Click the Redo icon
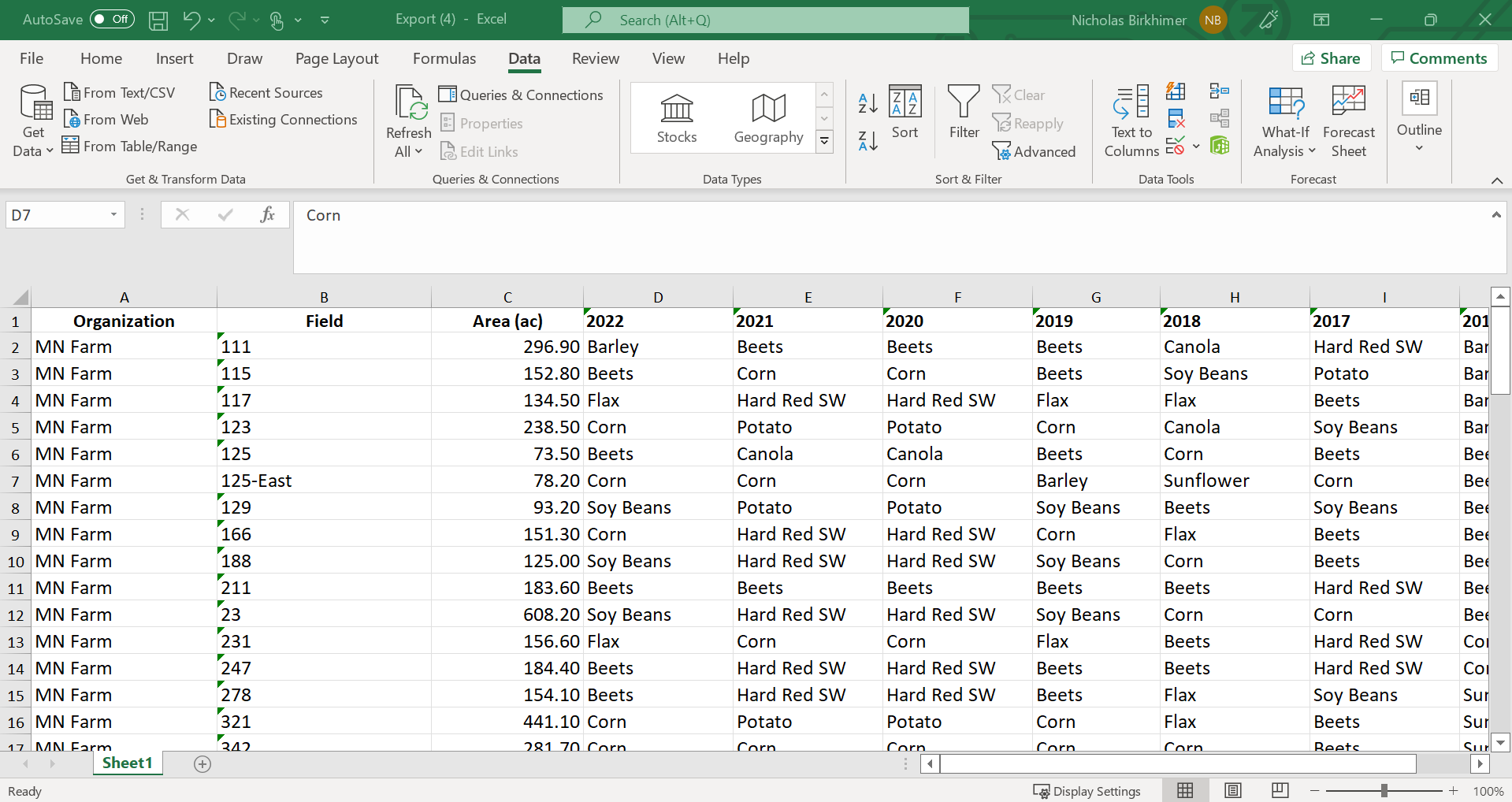Viewport: 1512px width, 802px height. 237,20
